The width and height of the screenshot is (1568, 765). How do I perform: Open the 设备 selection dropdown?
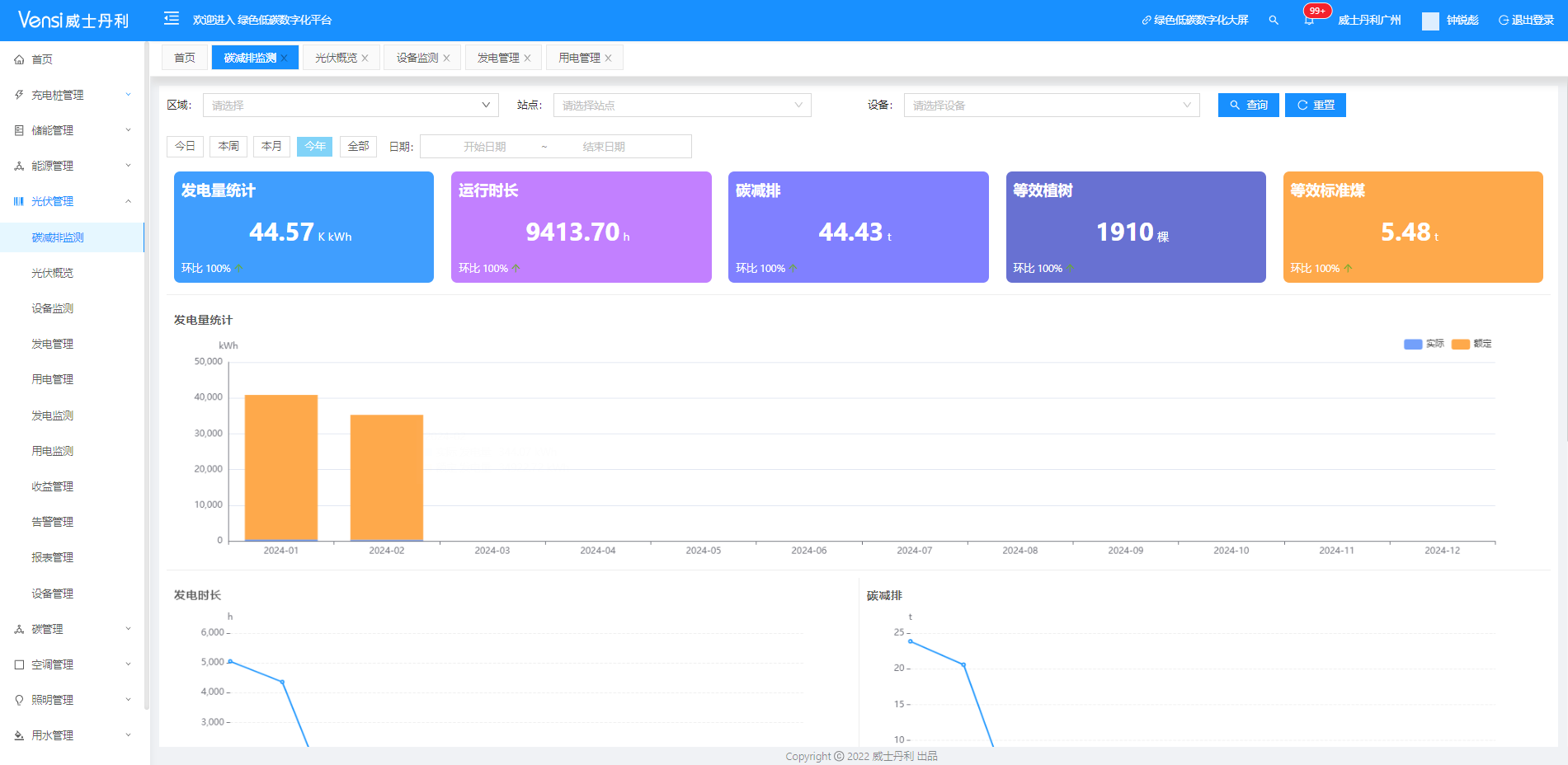point(1052,105)
